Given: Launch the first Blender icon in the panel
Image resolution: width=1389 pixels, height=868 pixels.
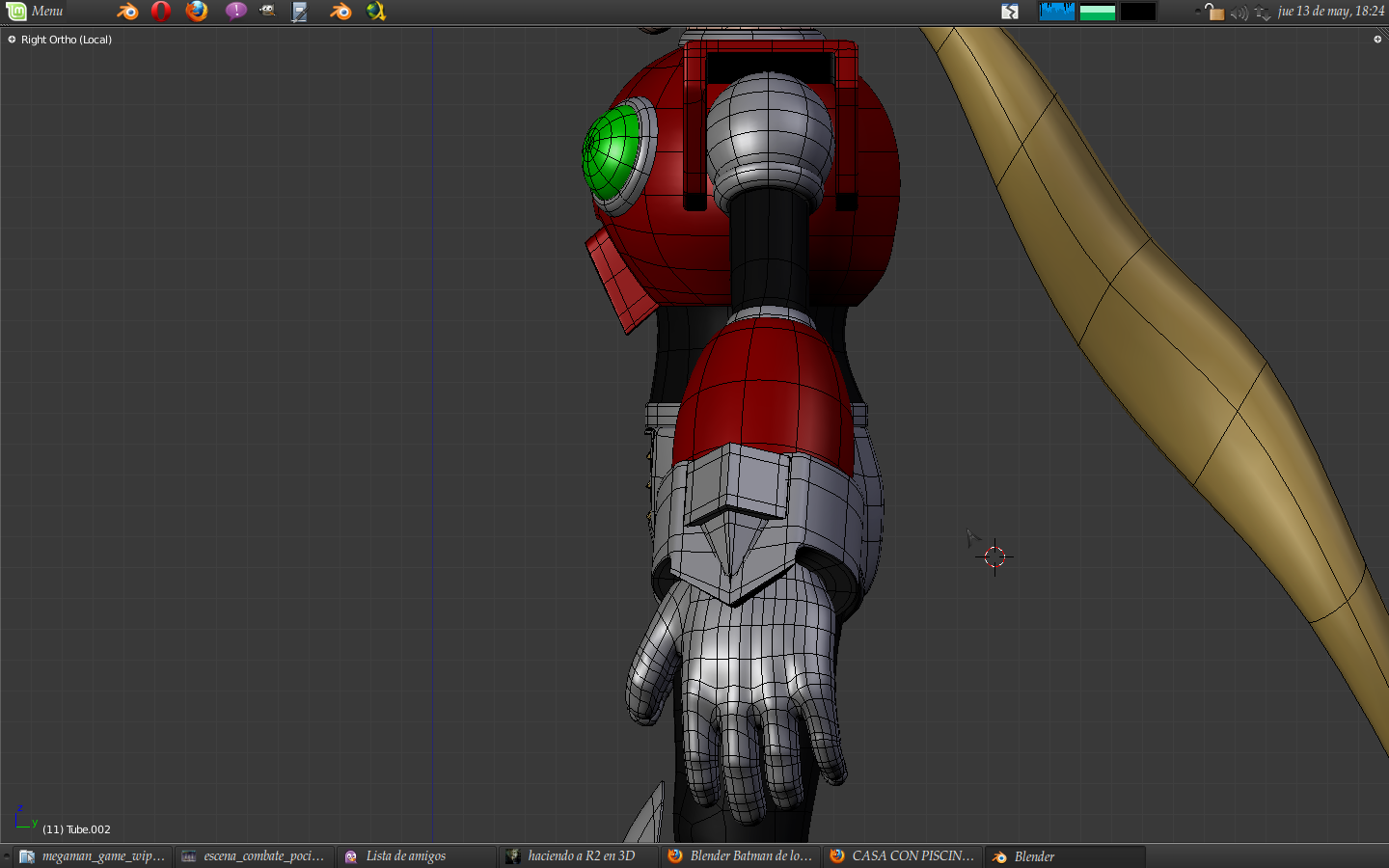Looking at the screenshot, I should (127, 12).
